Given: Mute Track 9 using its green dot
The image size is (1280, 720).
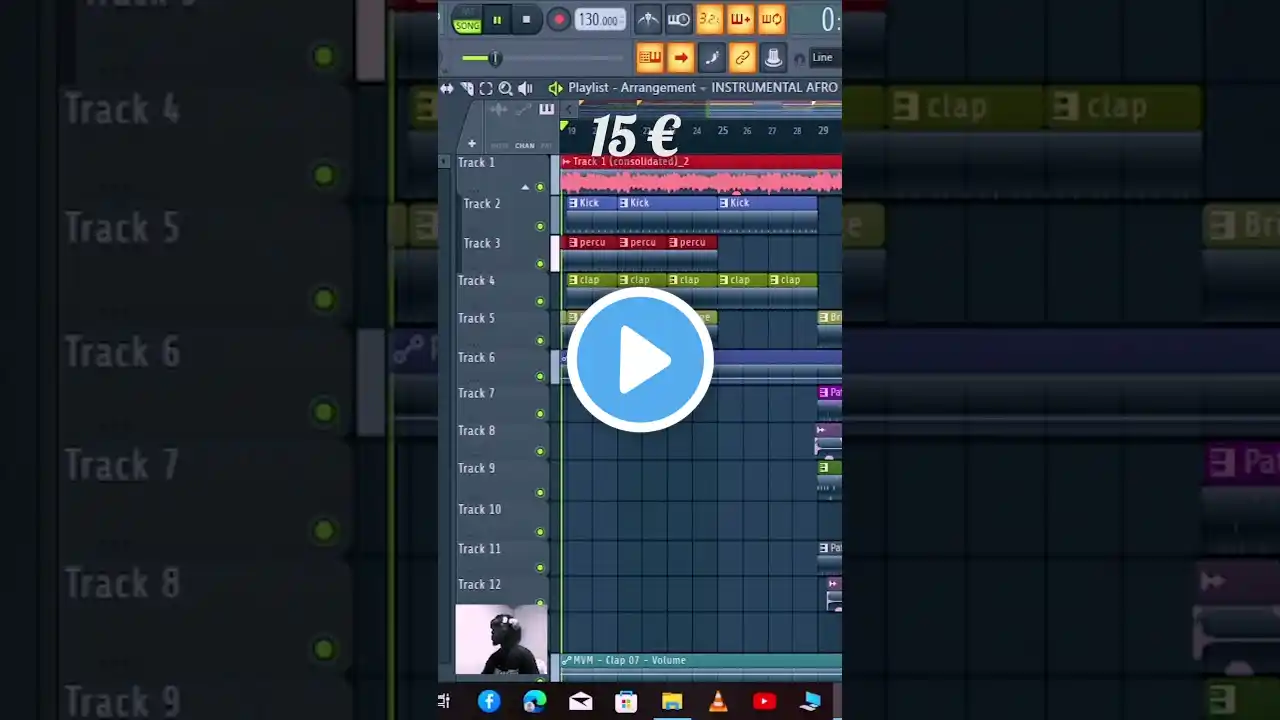Looking at the screenshot, I should (540, 492).
